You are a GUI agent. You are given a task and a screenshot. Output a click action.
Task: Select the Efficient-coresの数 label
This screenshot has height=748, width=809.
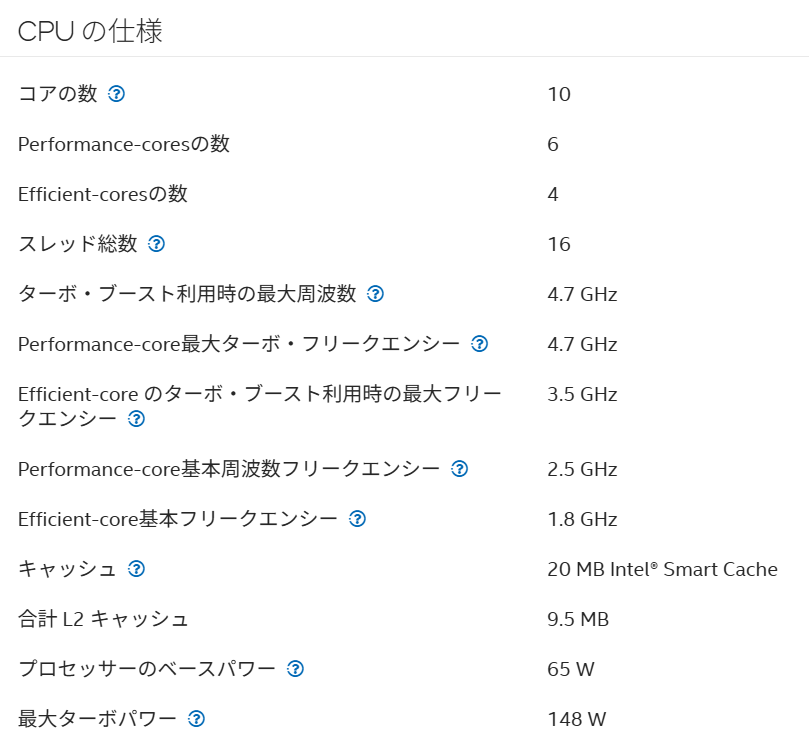click(x=103, y=194)
